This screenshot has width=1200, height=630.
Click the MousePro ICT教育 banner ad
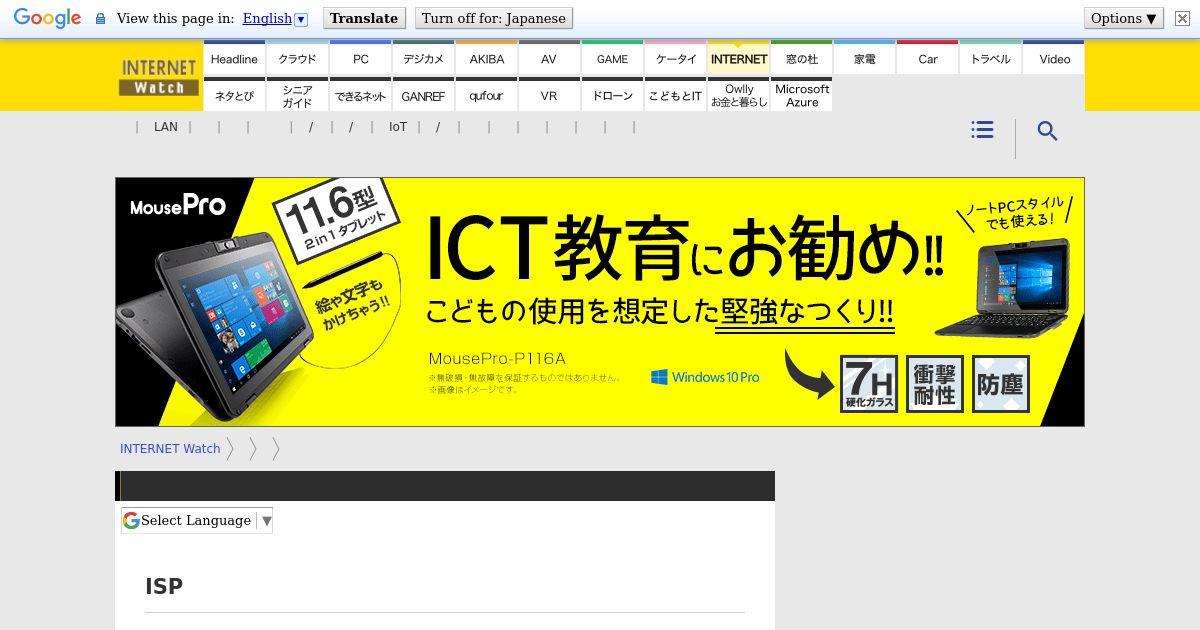(600, 302)
